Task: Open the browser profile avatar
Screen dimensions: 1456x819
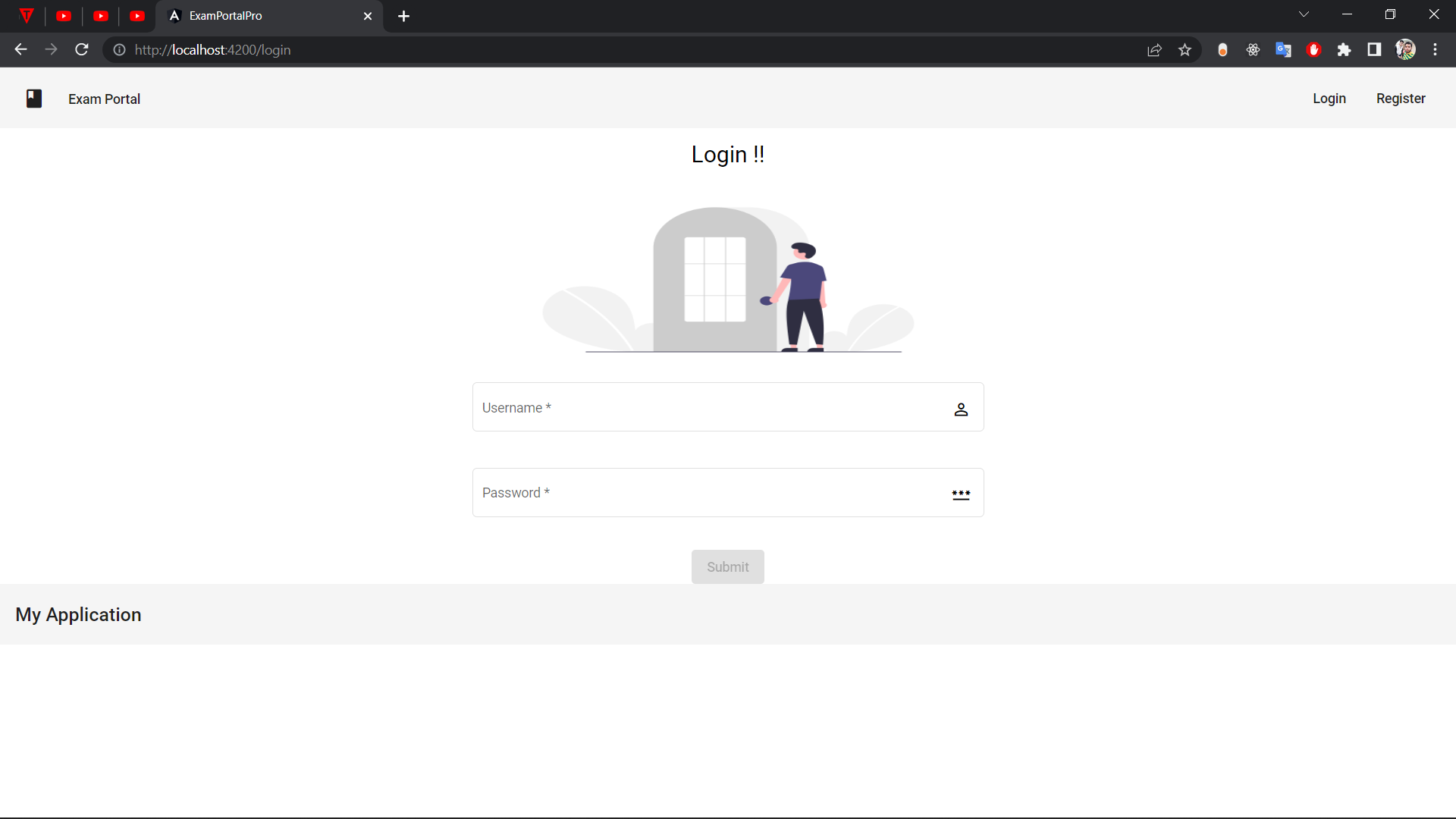Action: [1405, 50]
